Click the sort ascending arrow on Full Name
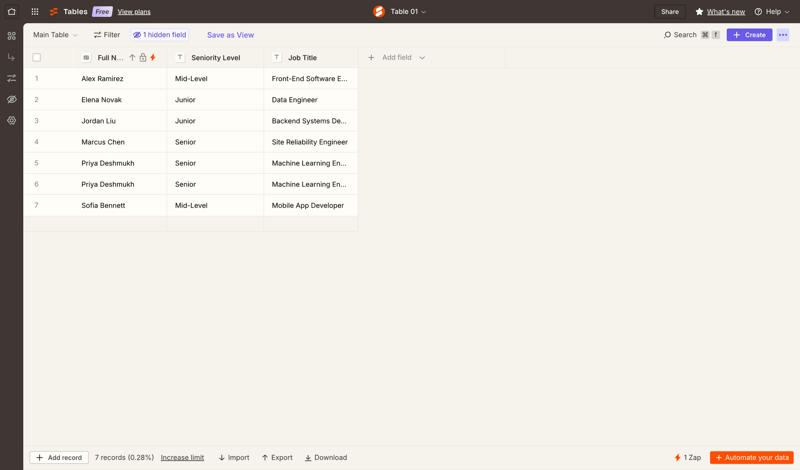Image resolution: width=800 pixels, height=470 pixels. 132,58
